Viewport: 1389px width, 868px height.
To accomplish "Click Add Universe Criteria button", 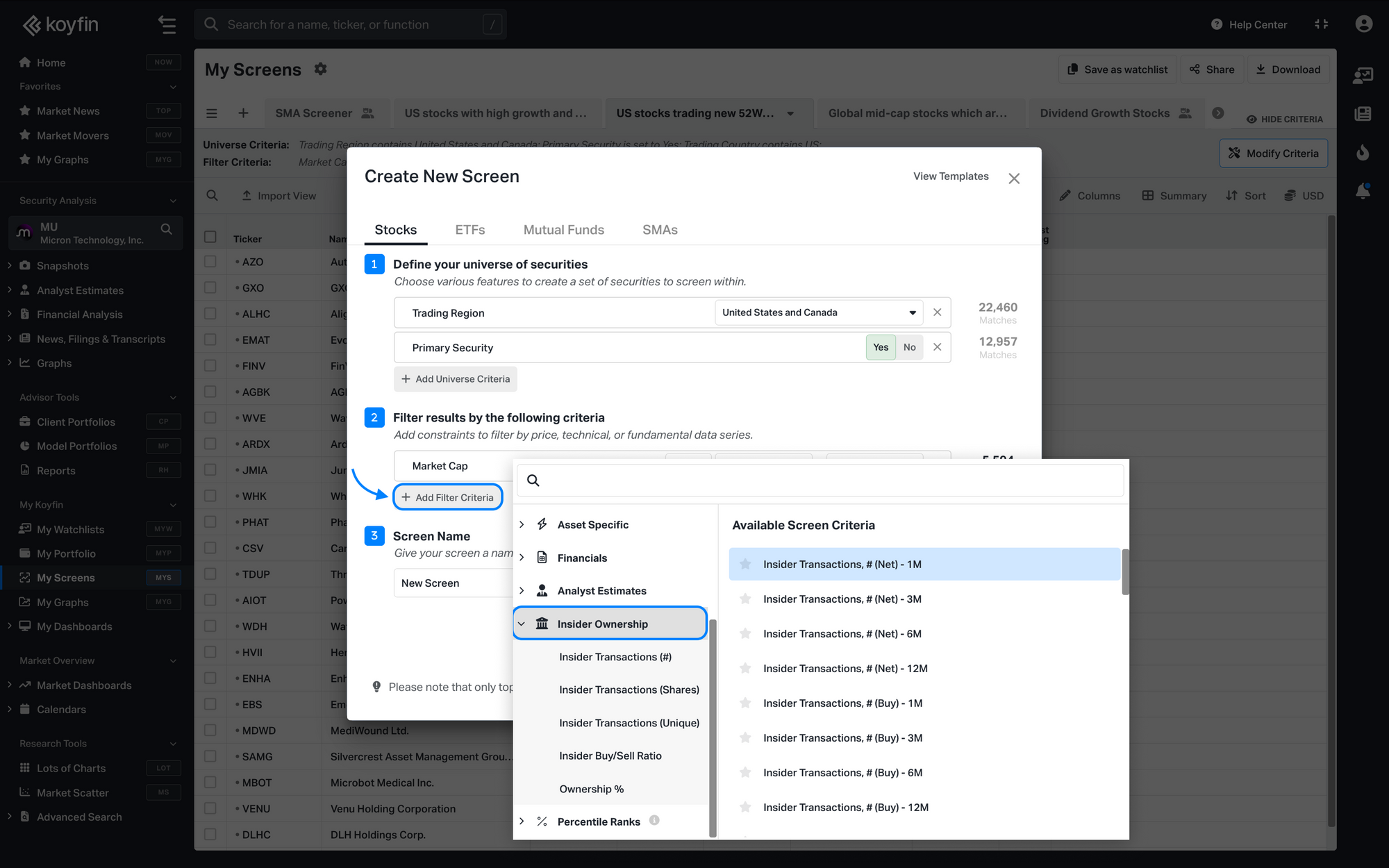I will [456, 379].
